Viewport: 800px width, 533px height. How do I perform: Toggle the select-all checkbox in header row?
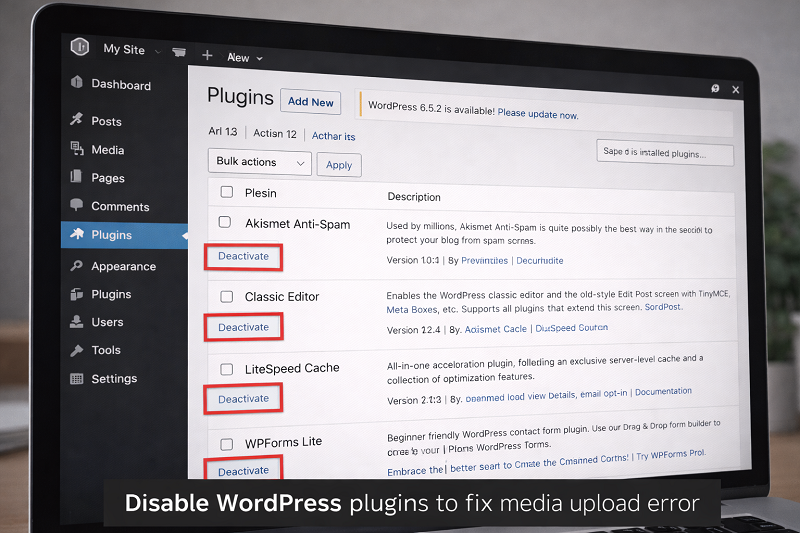[x=227, y=192]
